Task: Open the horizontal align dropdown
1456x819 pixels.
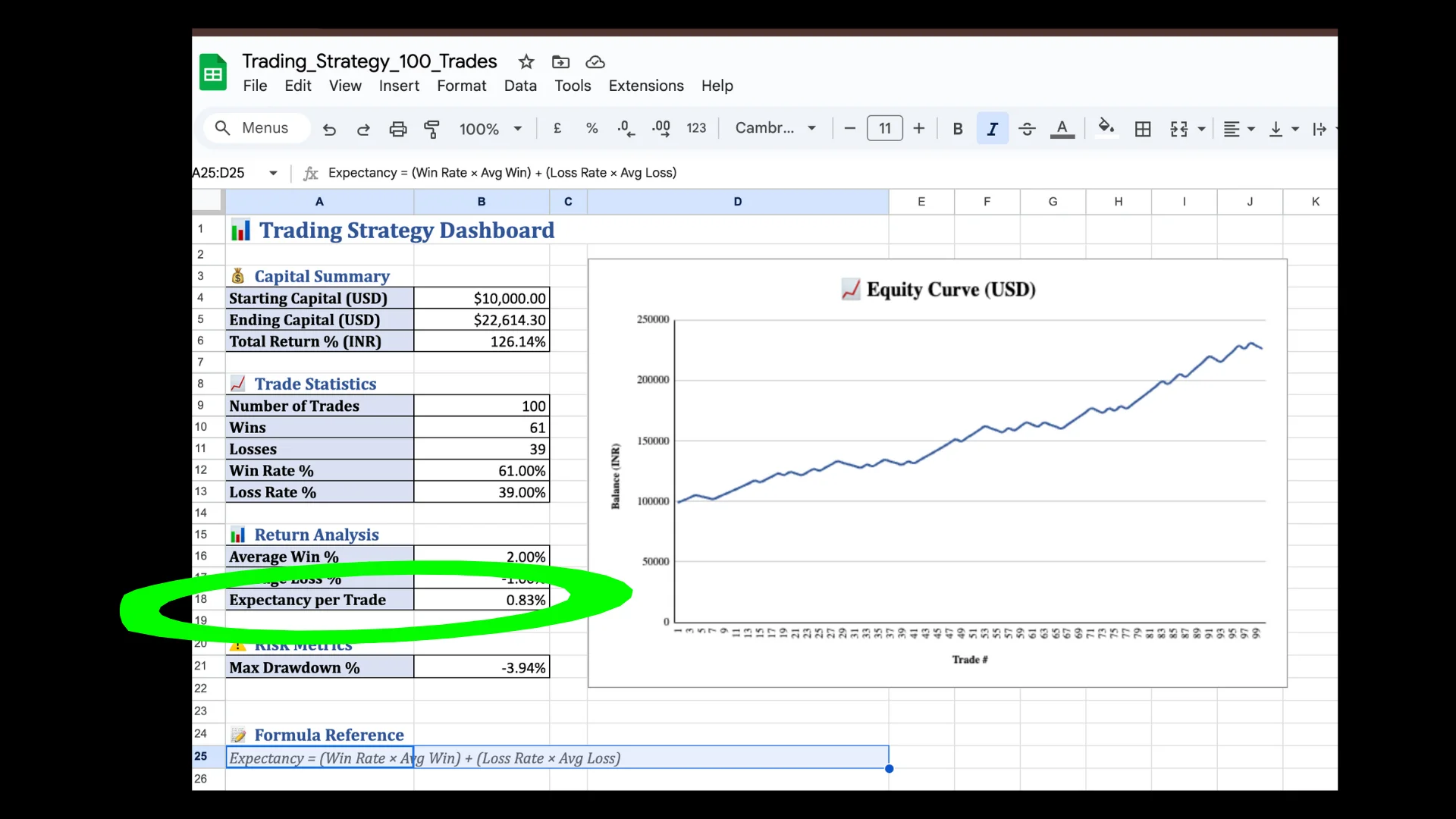Action: click(x=1239, y=129)
